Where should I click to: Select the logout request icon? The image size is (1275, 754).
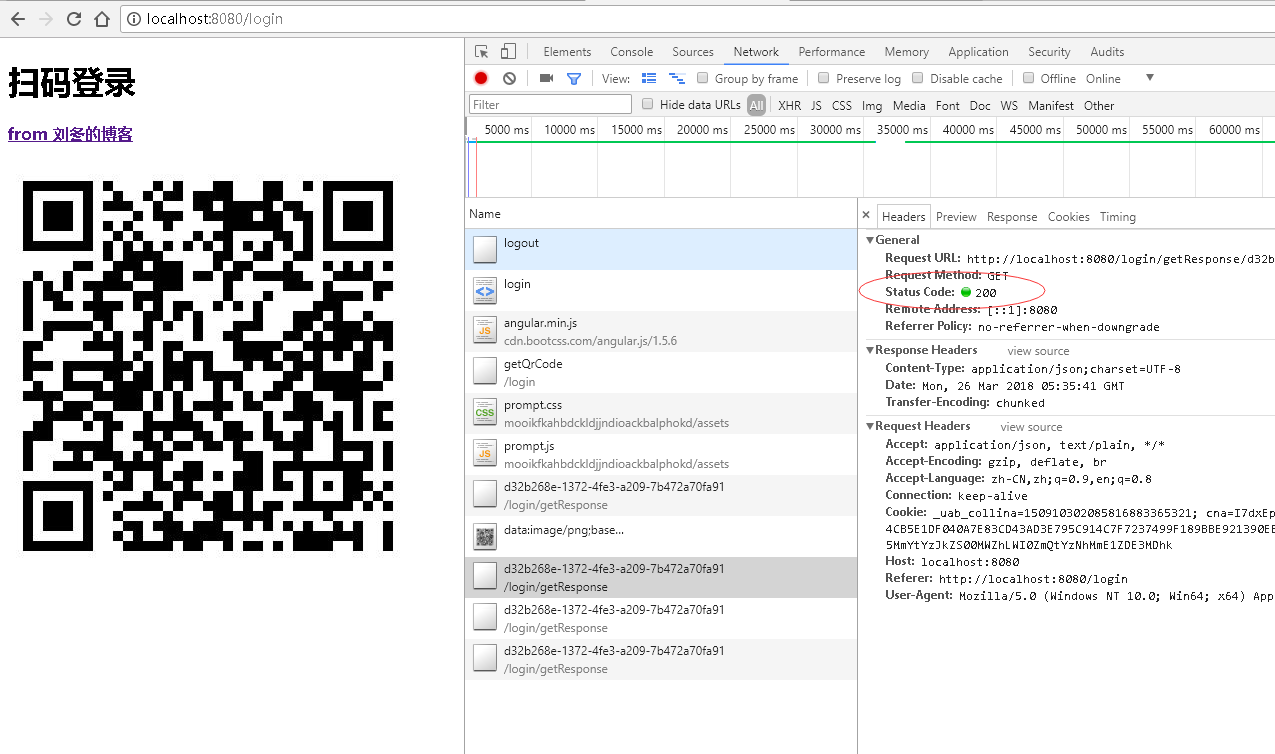click(484, 249)
